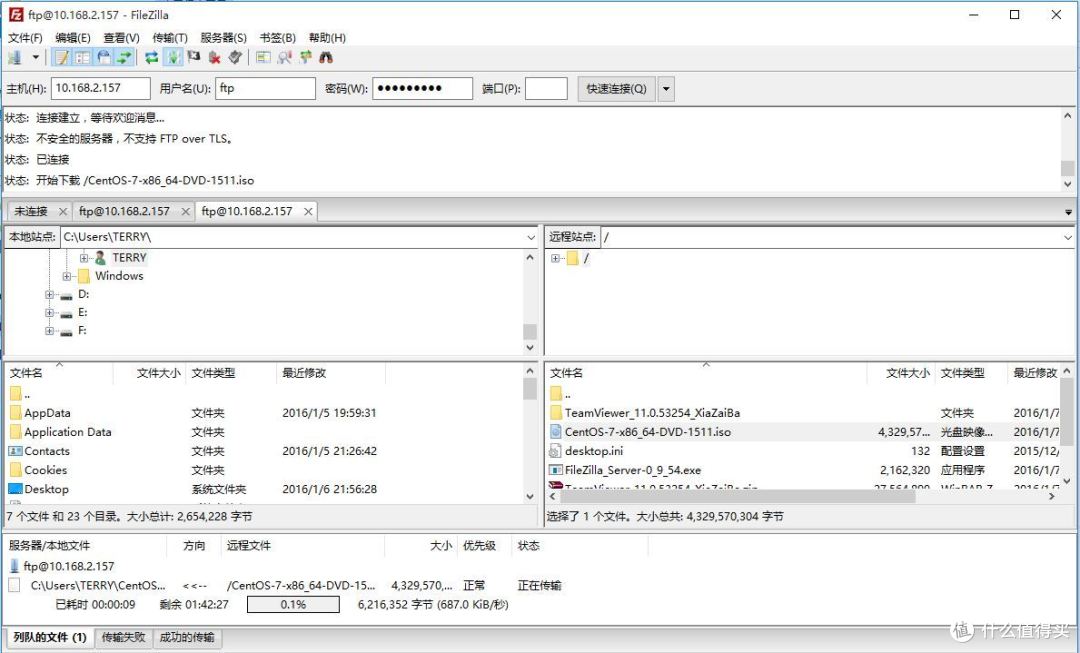Close the active ftp@10.168.2.157 tab
Screen dimensions: 1080x653
pos(308,211)
